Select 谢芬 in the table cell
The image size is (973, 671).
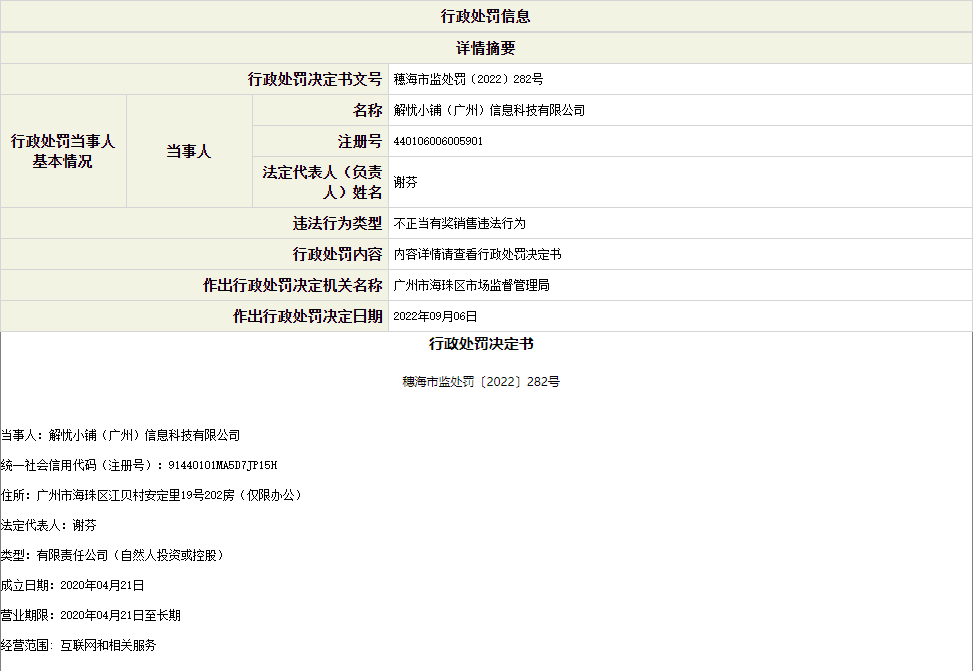(405, 182)
